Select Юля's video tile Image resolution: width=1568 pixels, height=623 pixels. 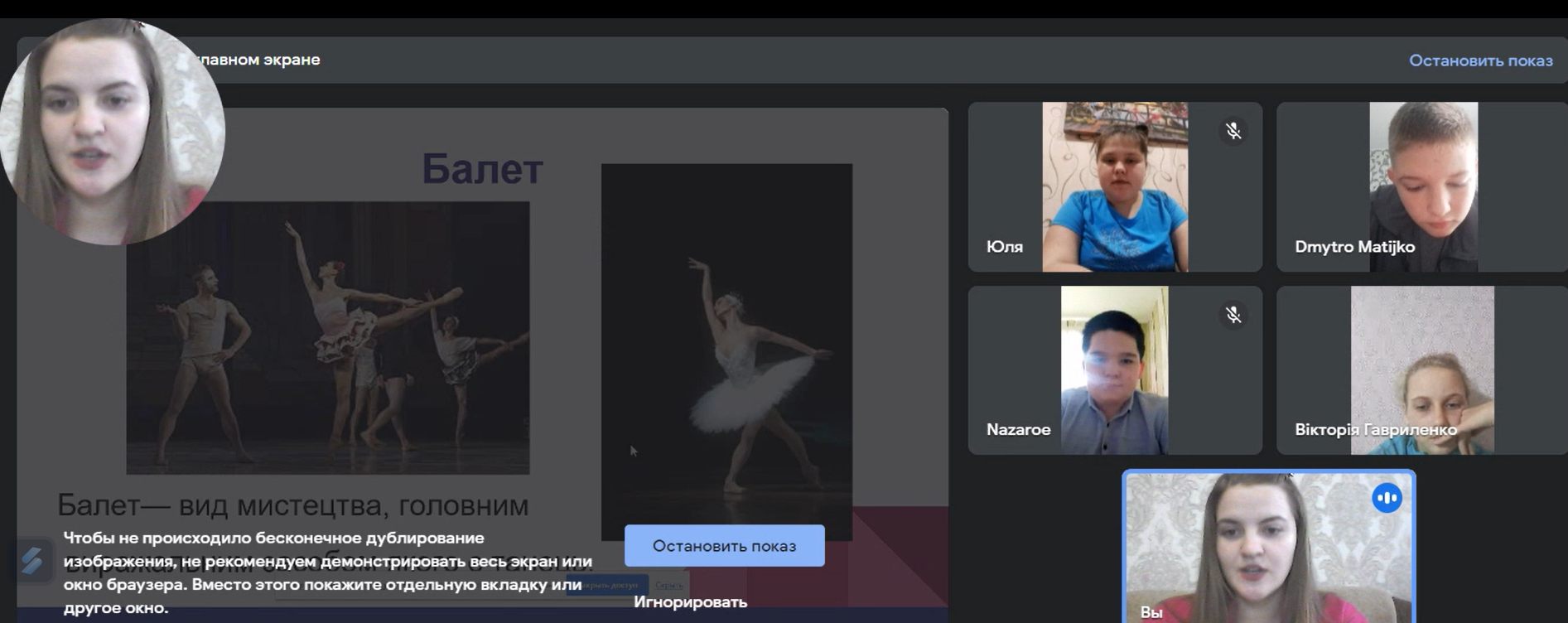tap(1114, 187)
